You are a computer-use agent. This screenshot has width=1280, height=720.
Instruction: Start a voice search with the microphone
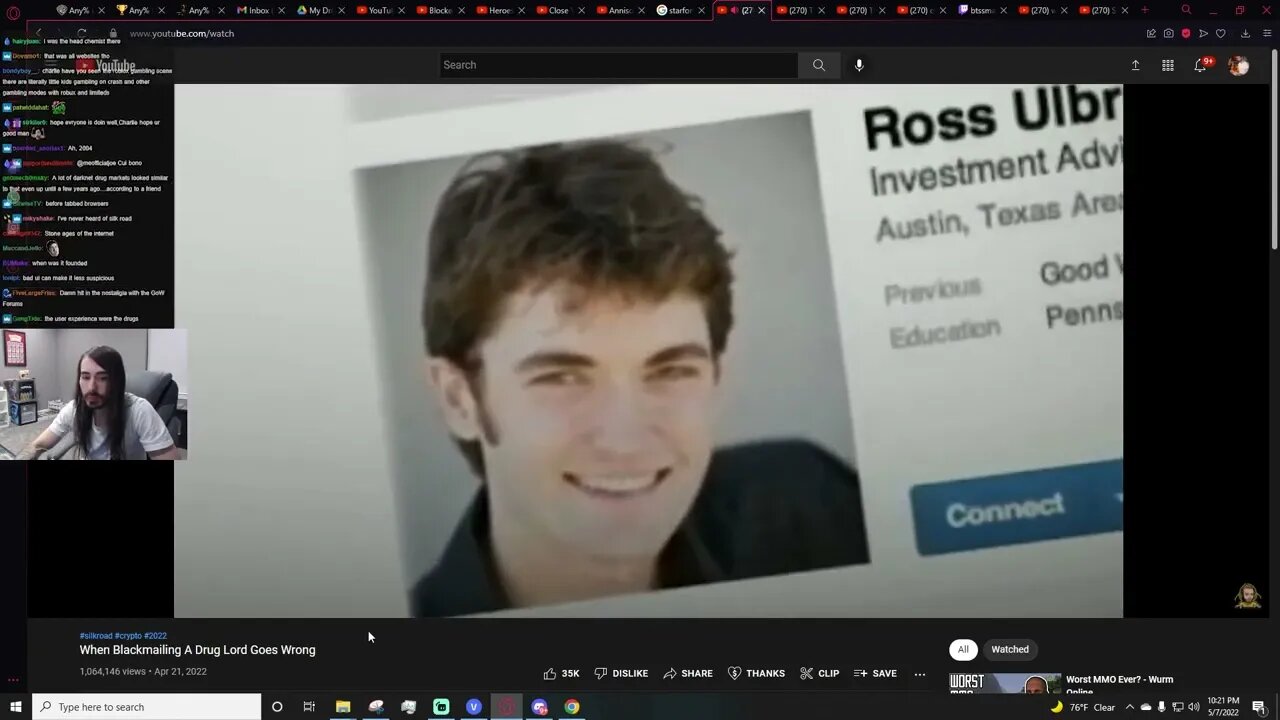point(859,65)
